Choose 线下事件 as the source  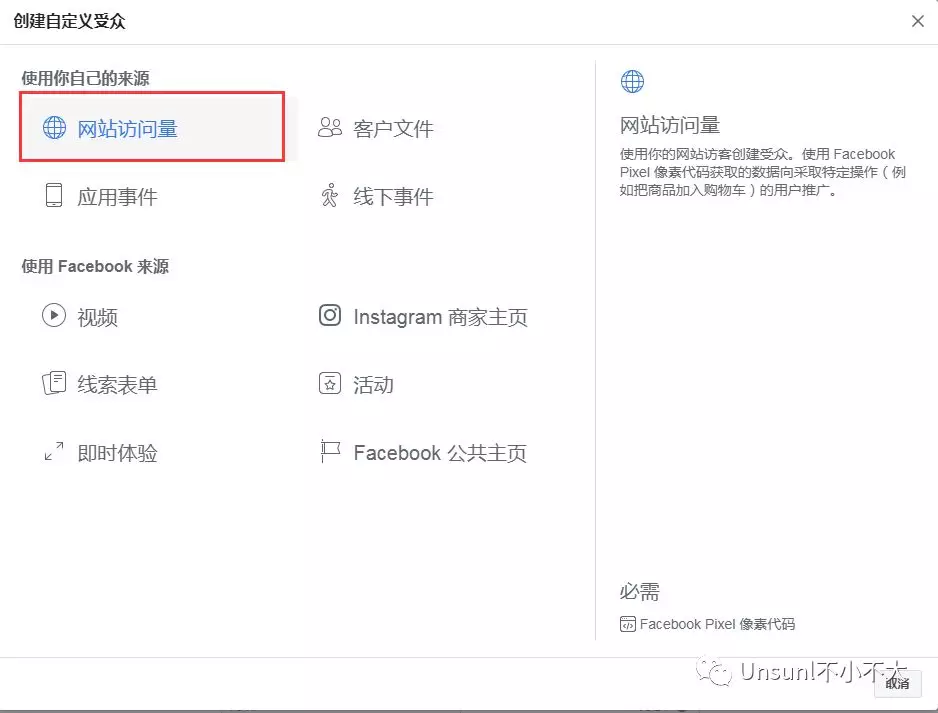coord(393,197)
